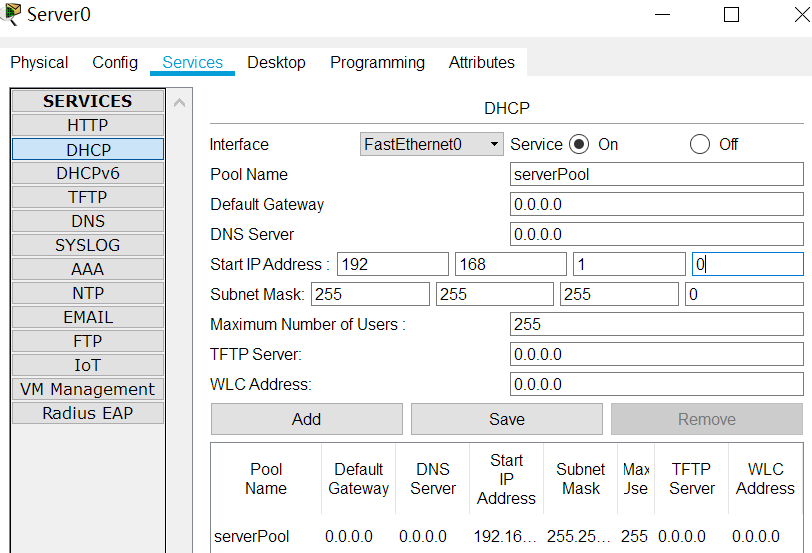Open the FastEthernet0 interface dropdown
The width and height of the screenshot is (812, 553).
431,144
